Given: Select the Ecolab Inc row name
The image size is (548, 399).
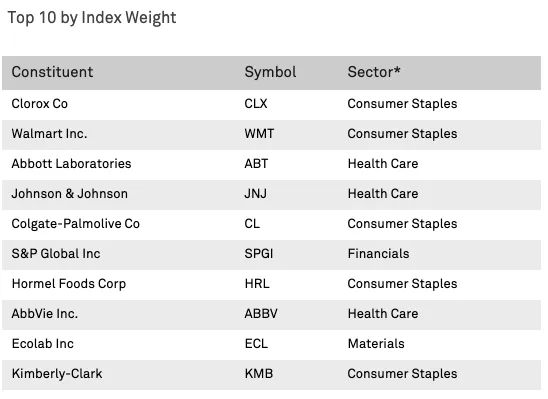Looking at the screenshot, I should [x=43, y=344].
